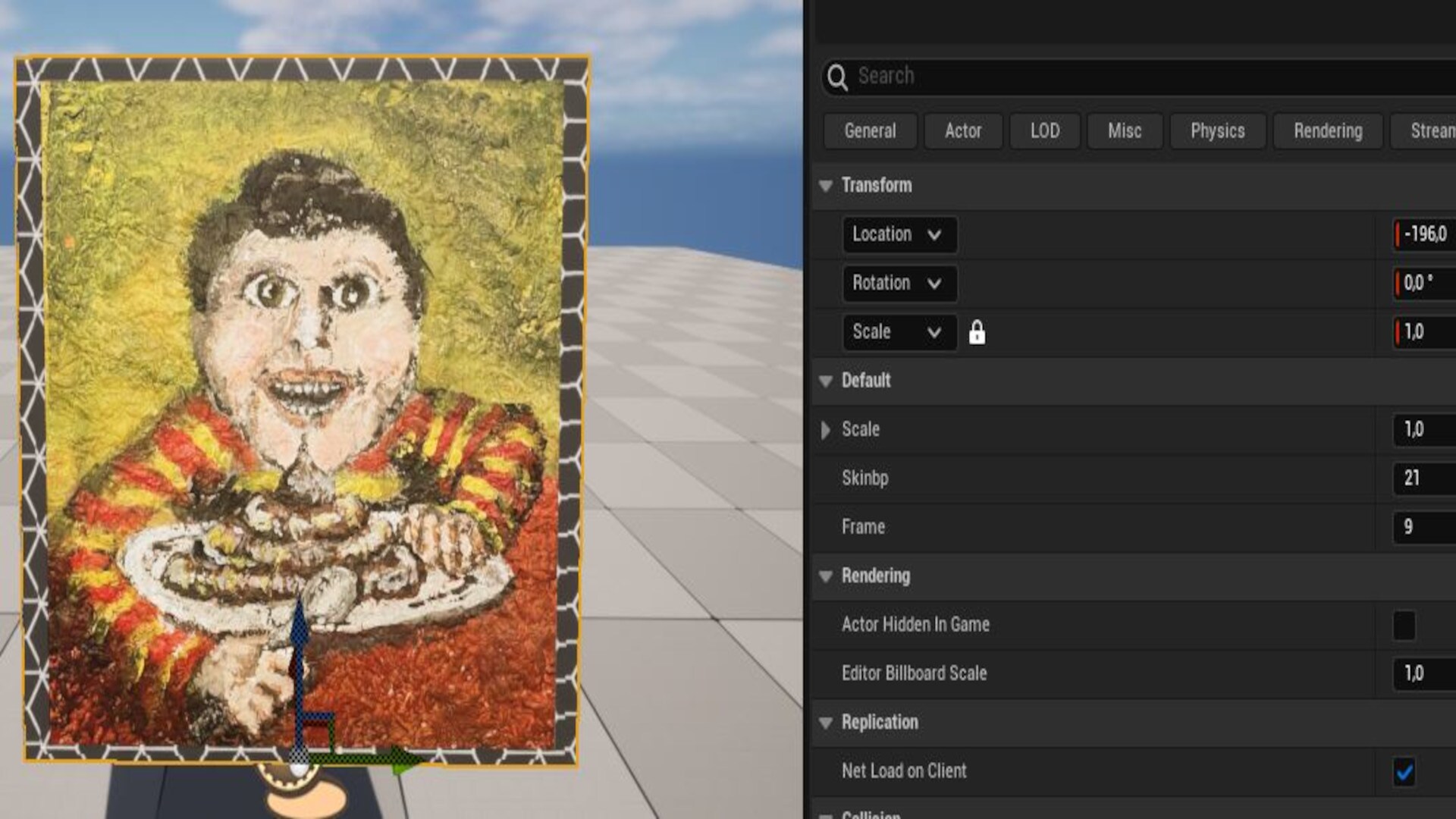Uncheck Net Load on Client
The image size is (1456, 819).
[x=1404, y=772]
